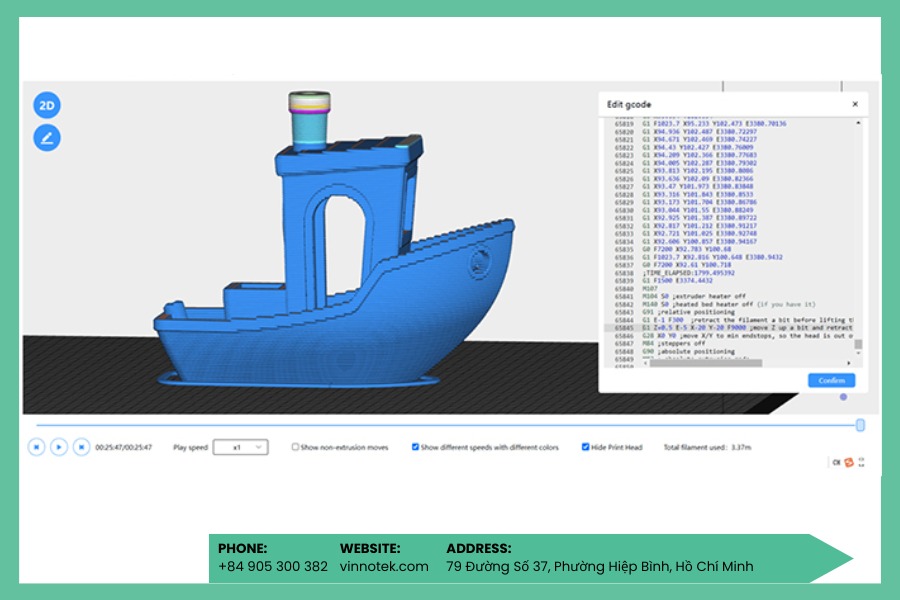Image resolution: width=900 pixels, height=600 pixels.
Task: Uncheck Show different speeds with different colors
Action: click(415, 447)
